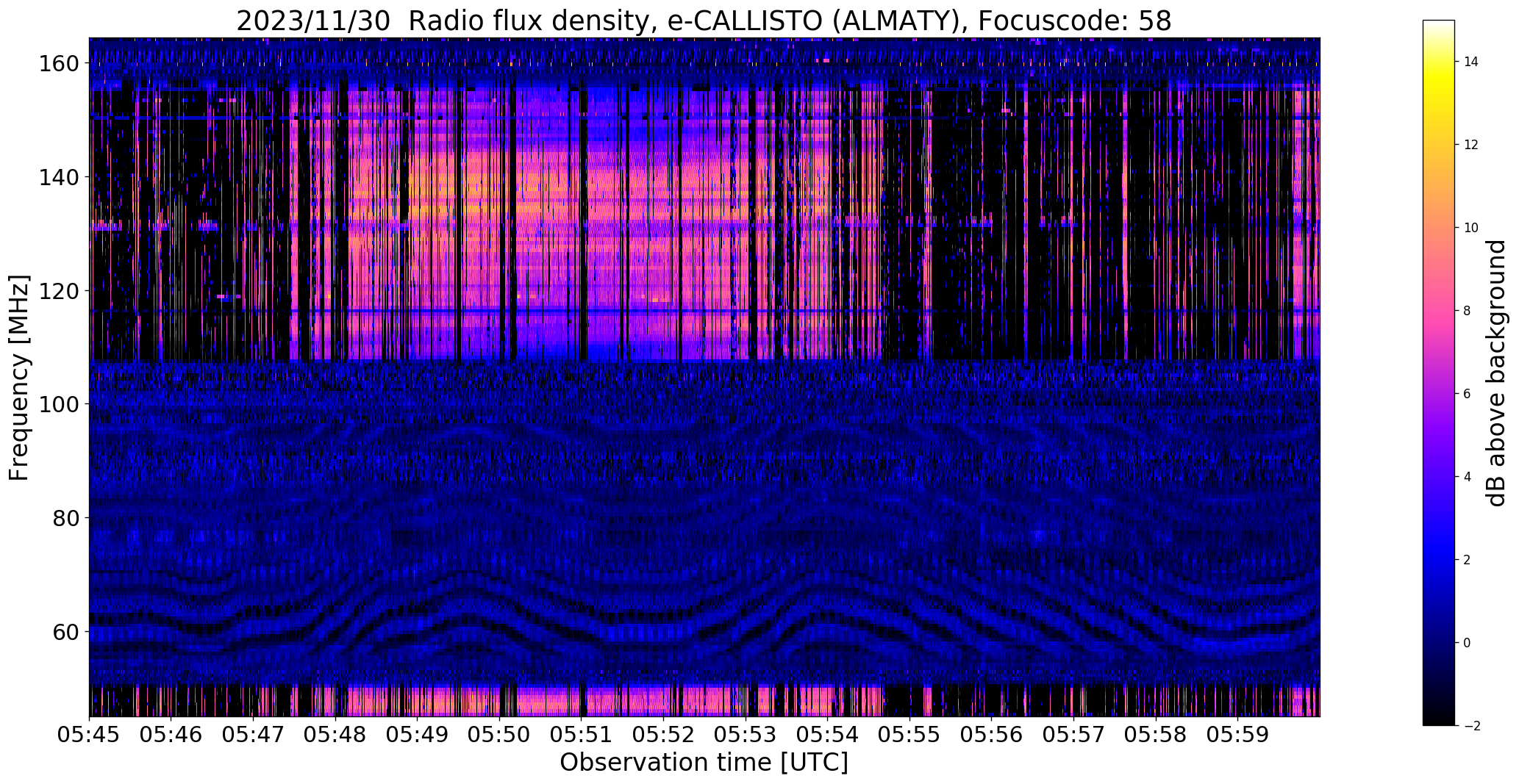Viewport: 1519px width, 784px height.
Task: Click the 2 colorbar tick label
Action: [1468, 561]
